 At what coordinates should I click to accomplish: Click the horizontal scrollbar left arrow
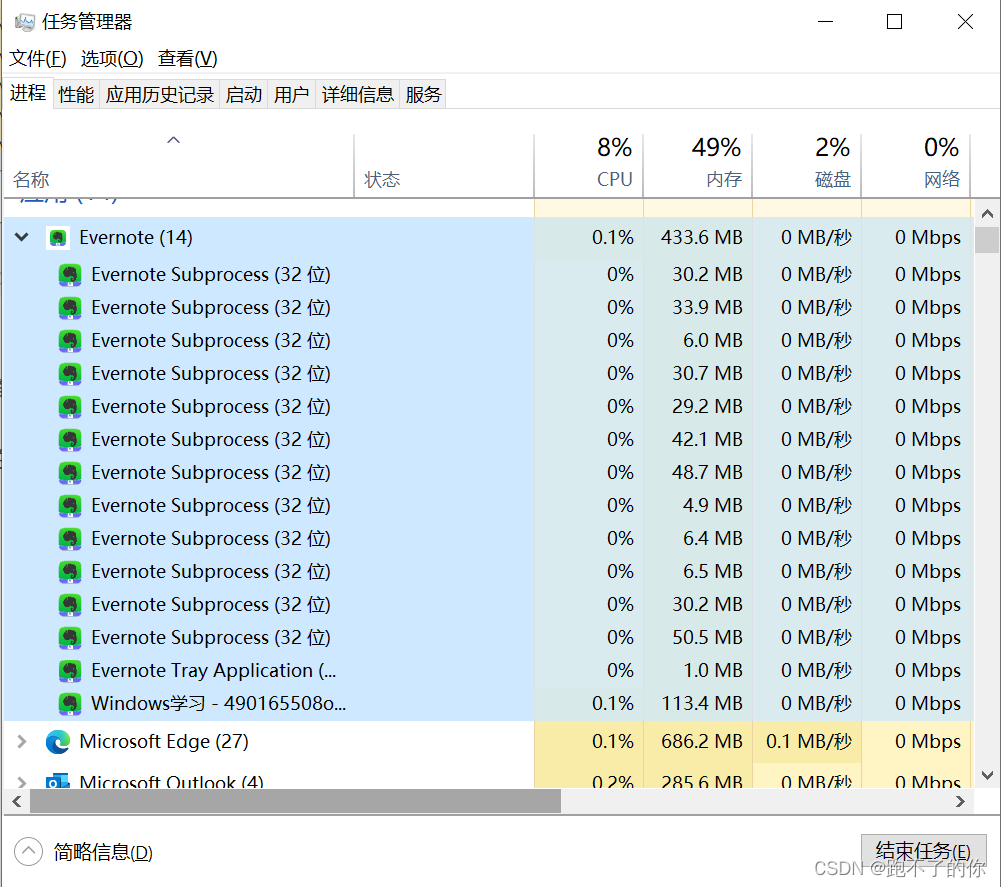click(x=17, y=801)
